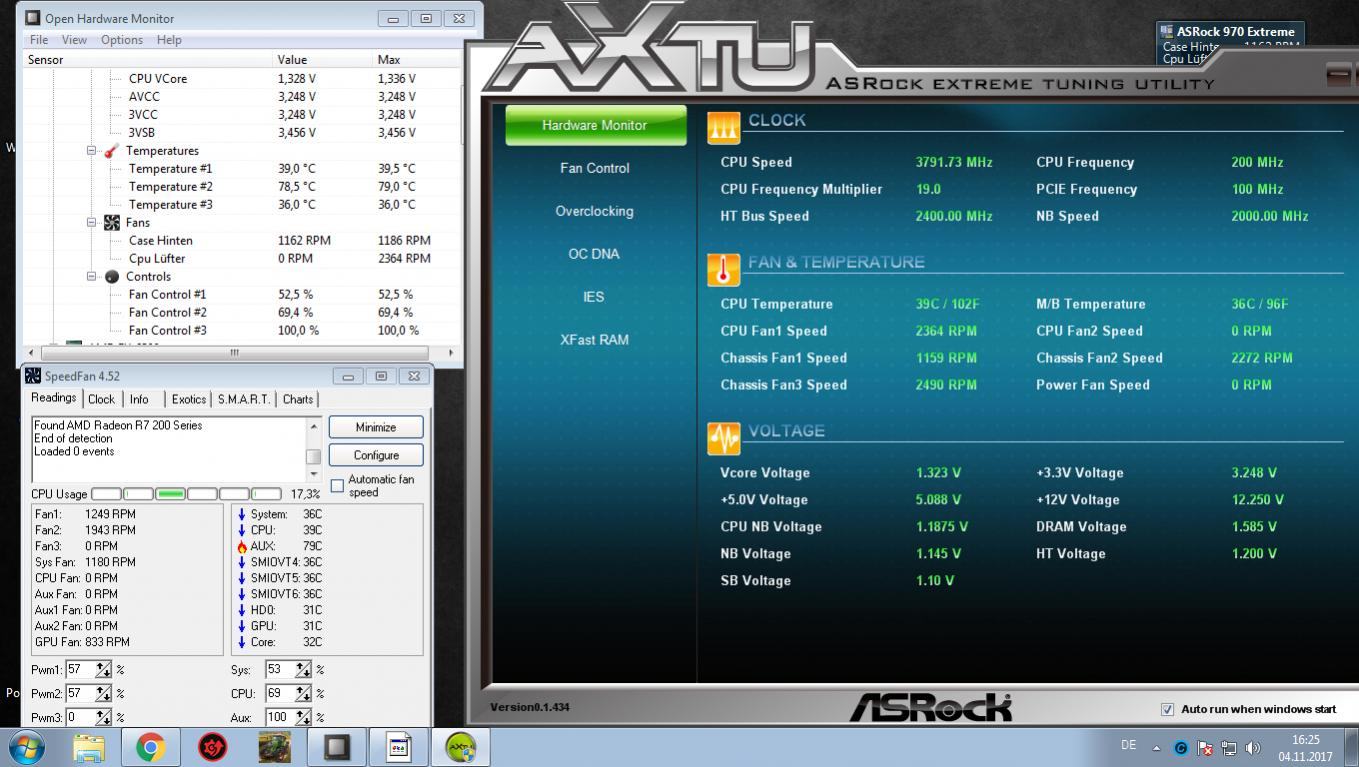Screen dimensions: 1359x767
Task: Collapse the Fans tree node
Action: tap(92, 223)
